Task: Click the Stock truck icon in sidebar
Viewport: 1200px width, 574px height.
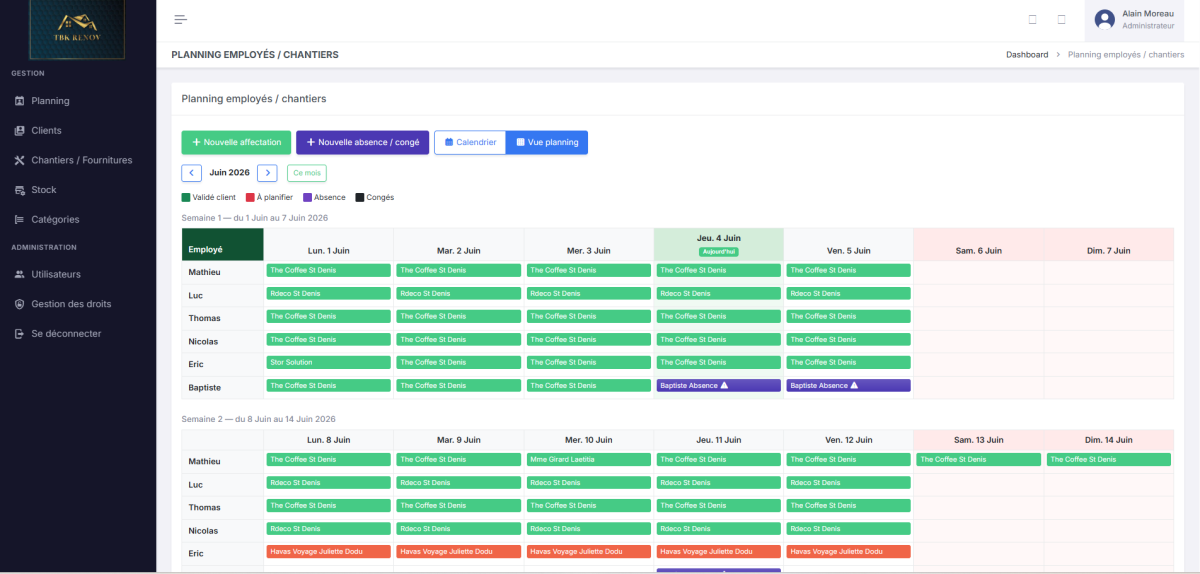Action: (x=20, y=190)
